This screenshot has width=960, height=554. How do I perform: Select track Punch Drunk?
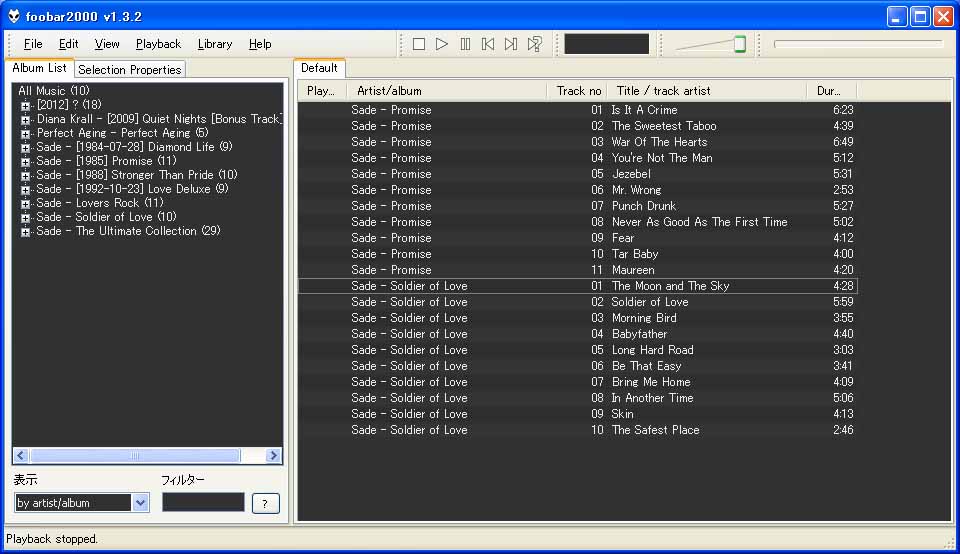point(577,206)
